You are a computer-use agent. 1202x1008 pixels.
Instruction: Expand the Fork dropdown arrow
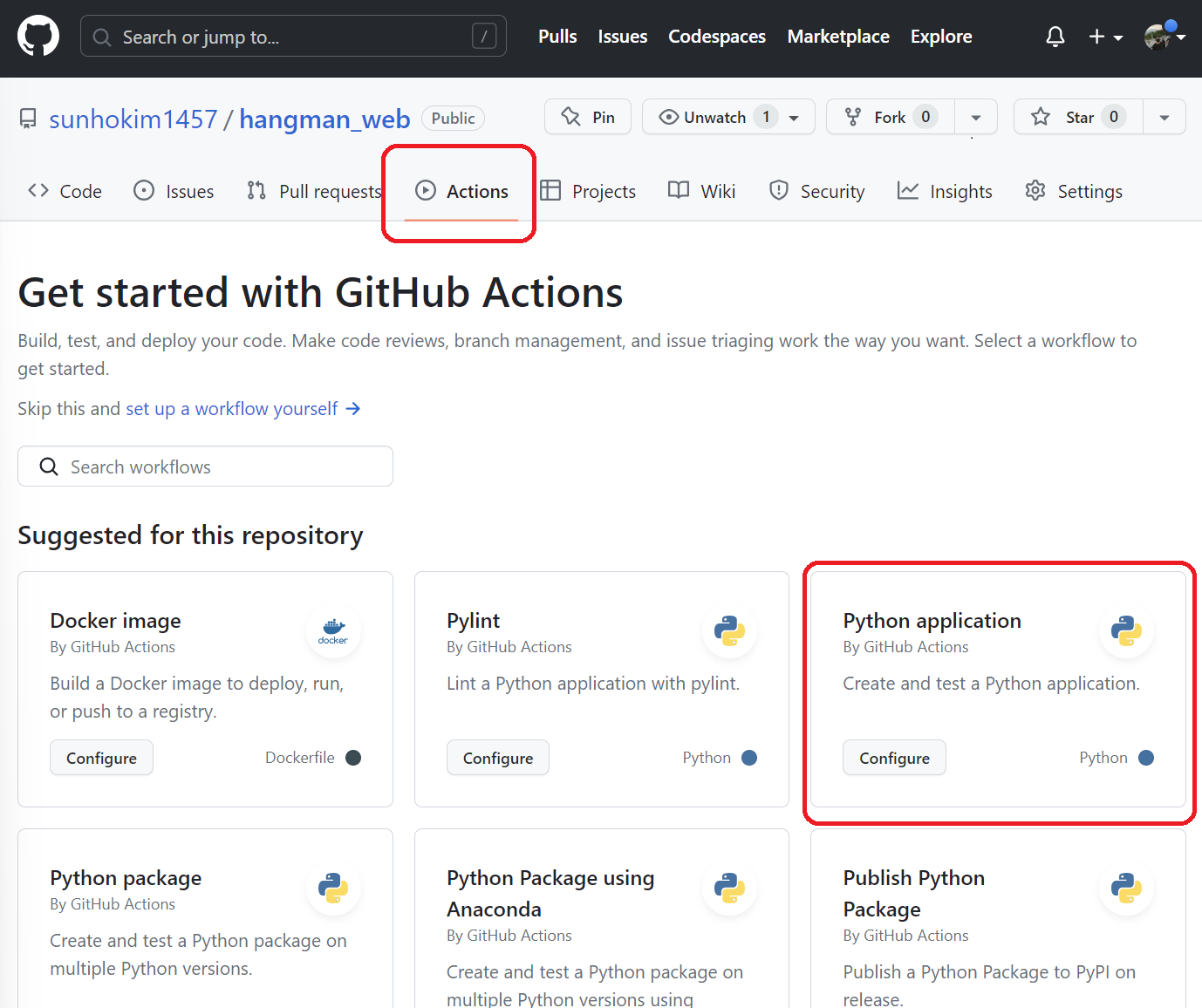(976, 117)
